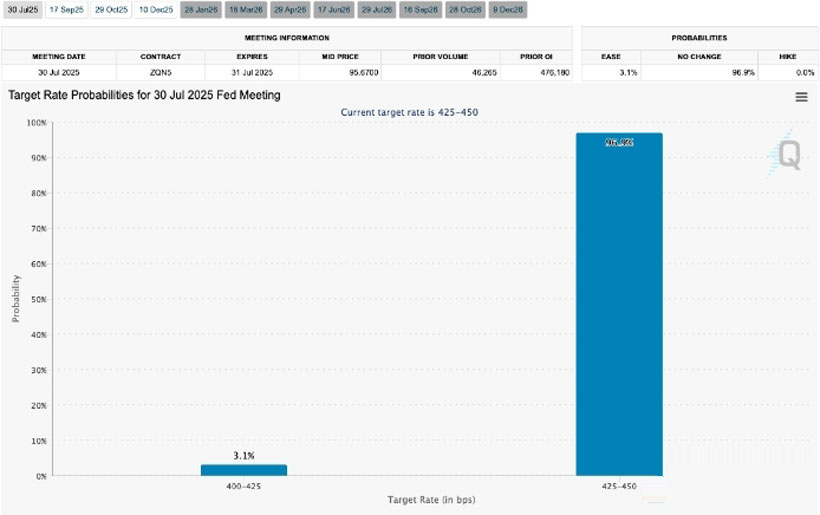Select the 30 Jul25 meeting tab
Viewport: 820px width, 515px height.
pos(22,9)
